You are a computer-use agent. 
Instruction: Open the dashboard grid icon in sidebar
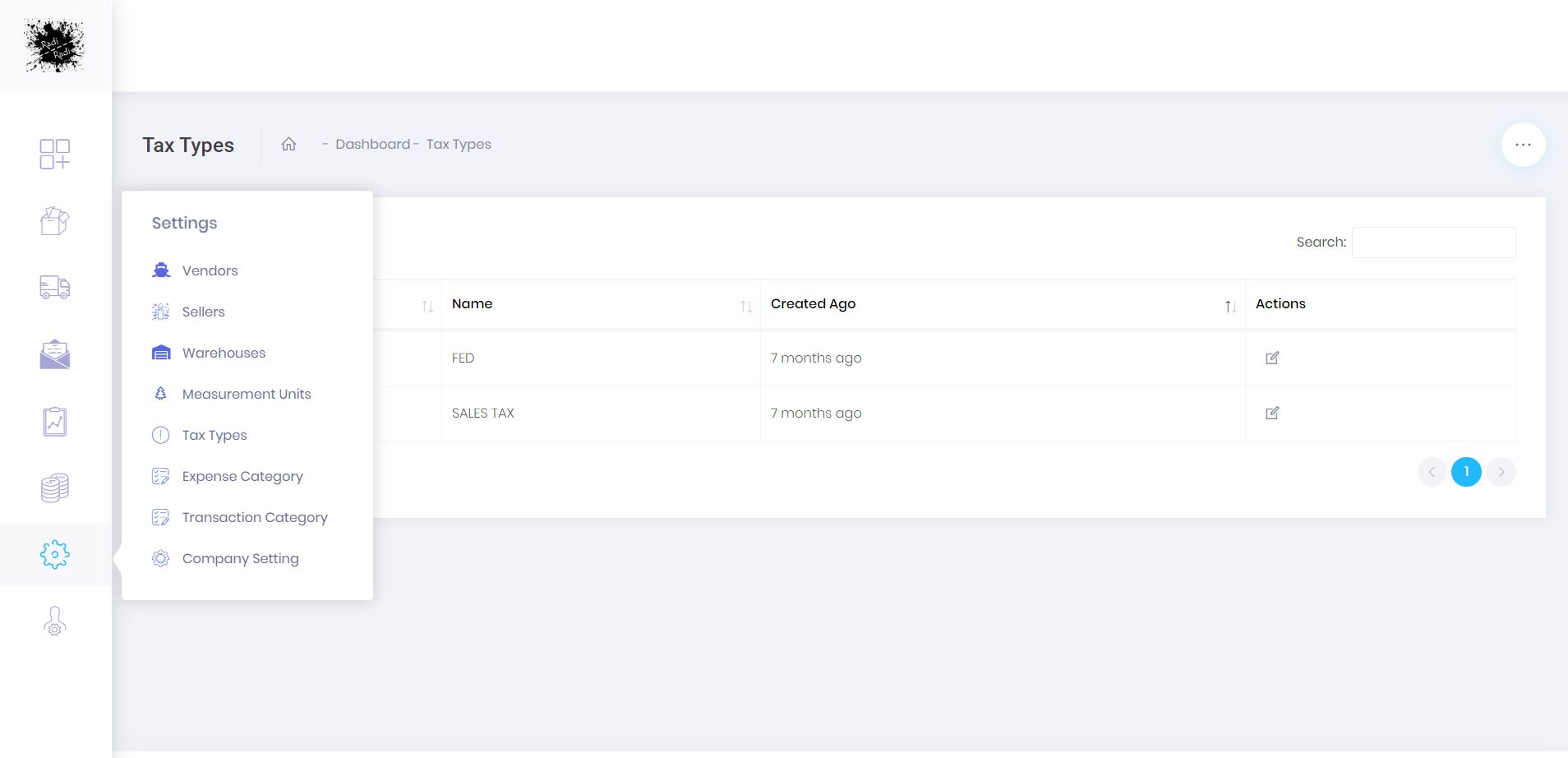[55, 154]
